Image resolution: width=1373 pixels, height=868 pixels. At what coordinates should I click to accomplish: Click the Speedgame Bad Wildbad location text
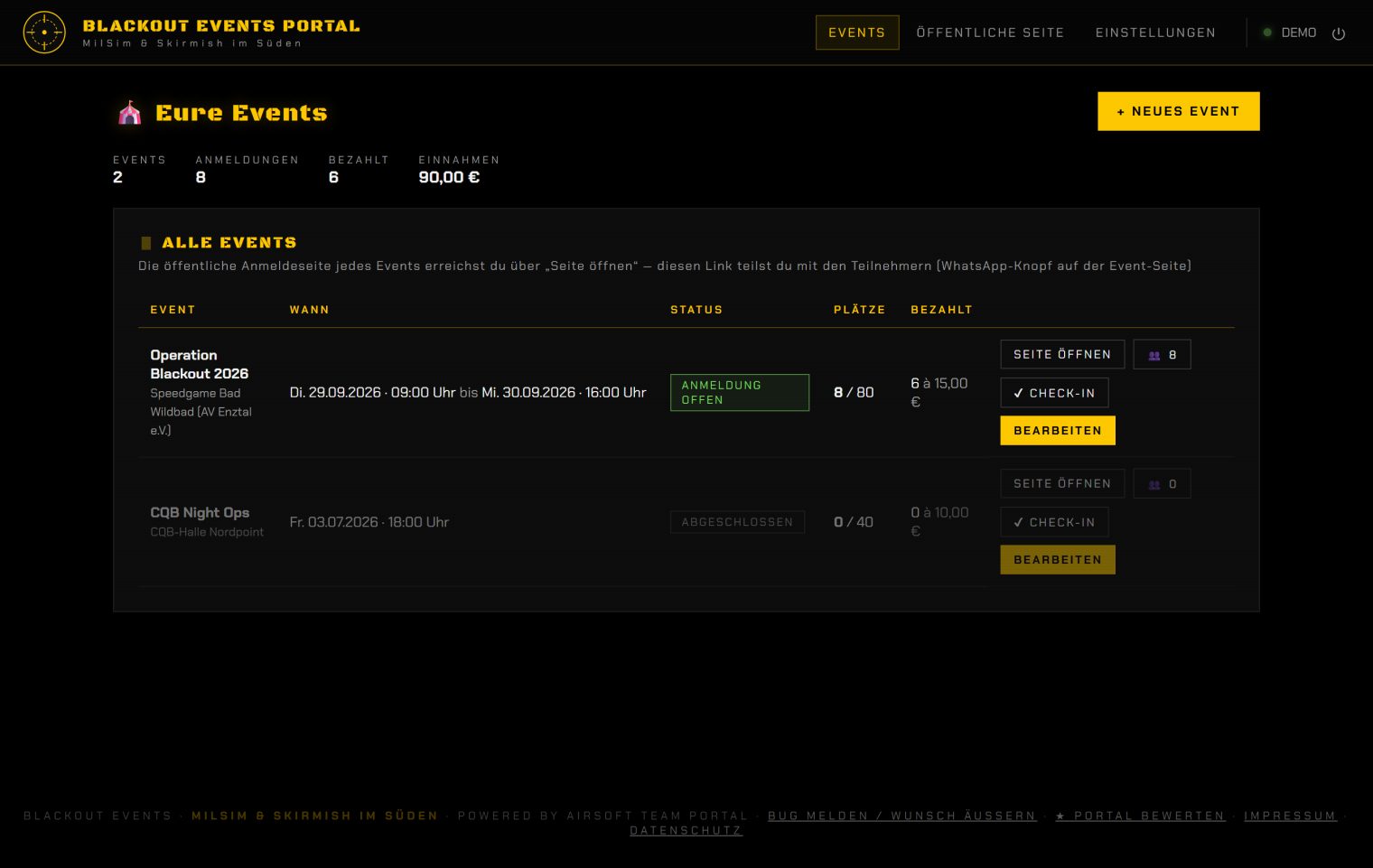click(x=201, y=412)
